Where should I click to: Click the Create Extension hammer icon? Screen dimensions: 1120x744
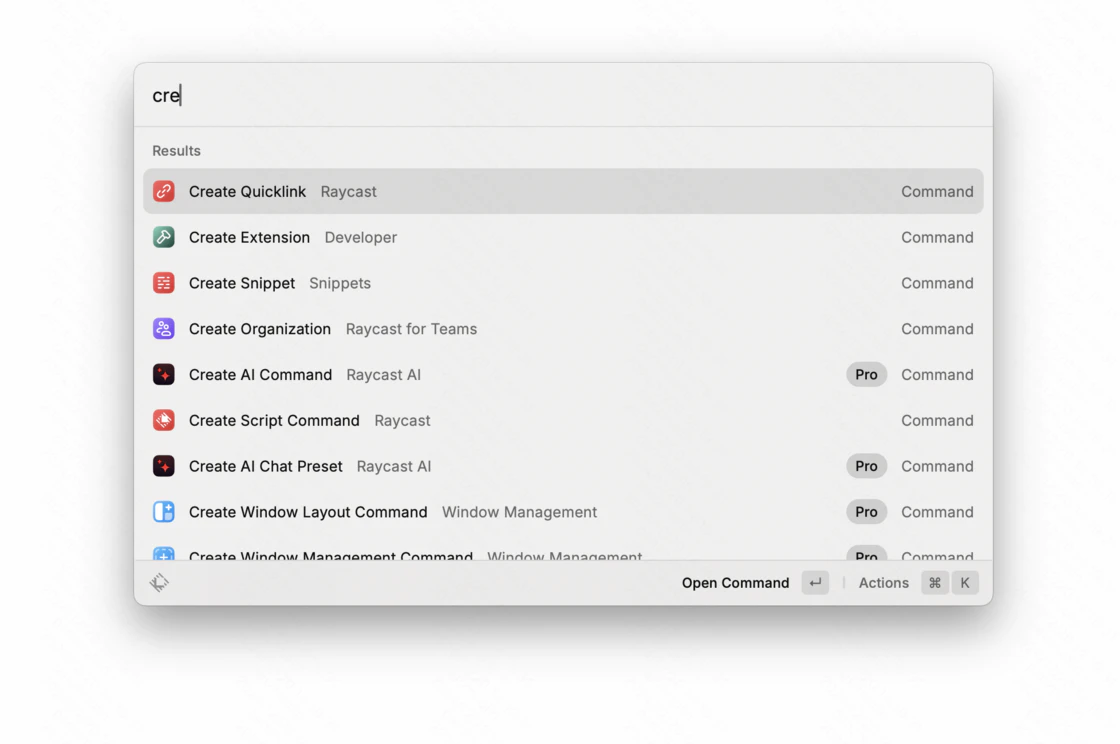(x=164, y=237)
